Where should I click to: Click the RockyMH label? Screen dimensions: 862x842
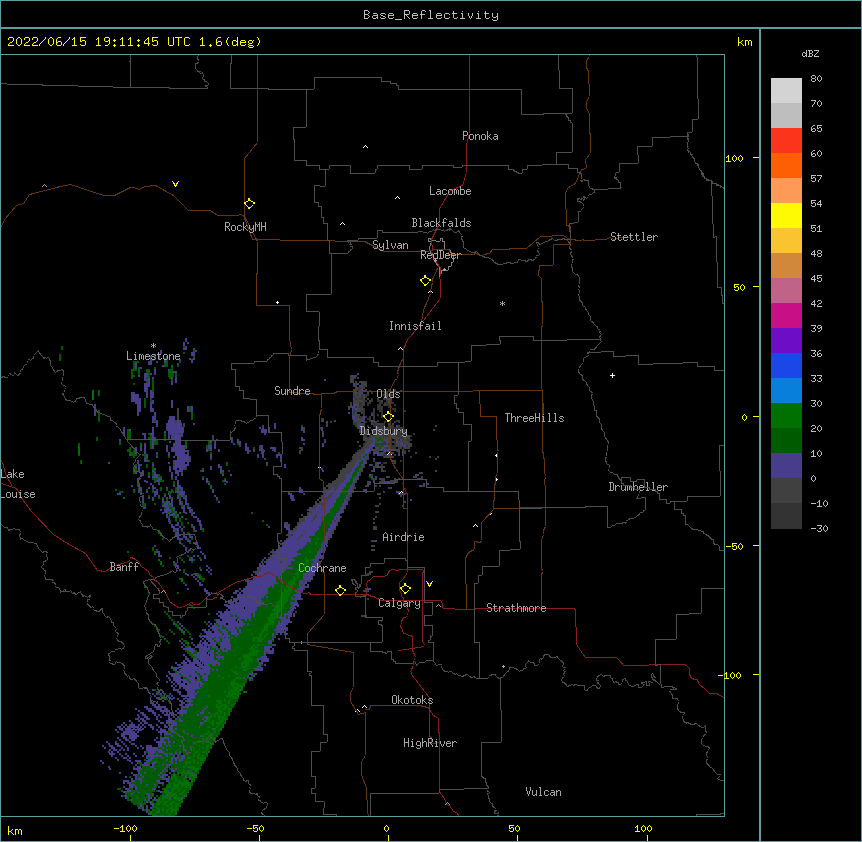click(x=245, y=227)
